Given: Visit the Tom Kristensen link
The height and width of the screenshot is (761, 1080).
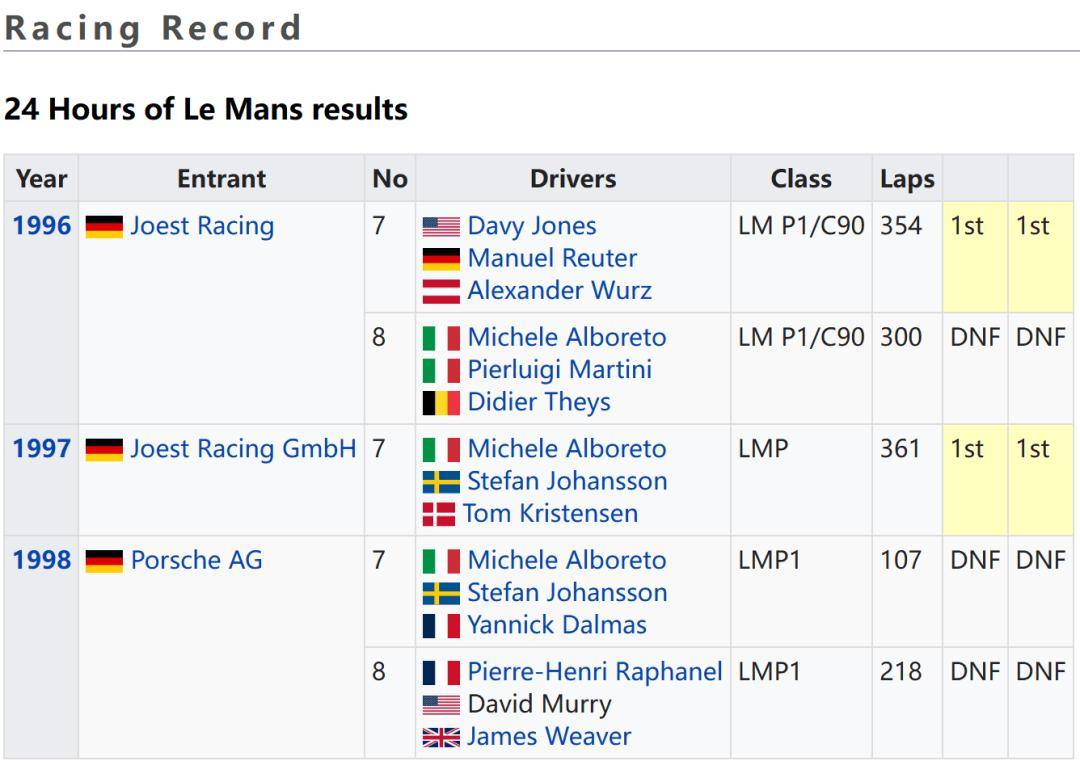Looking at the screenshot, I should [550, 513].
